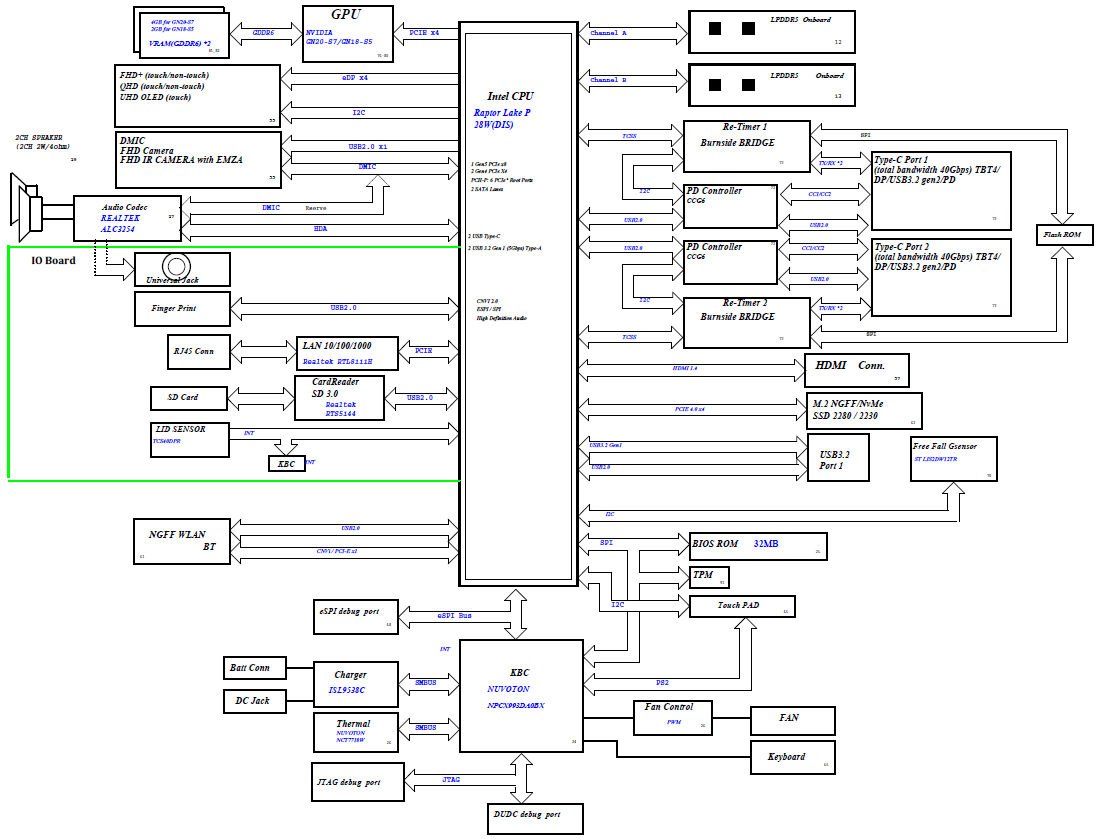The width and height of the screenshot is (1101, 839).
Task: Click the HDMI Conn. block
Action: (x=857, y=369)
